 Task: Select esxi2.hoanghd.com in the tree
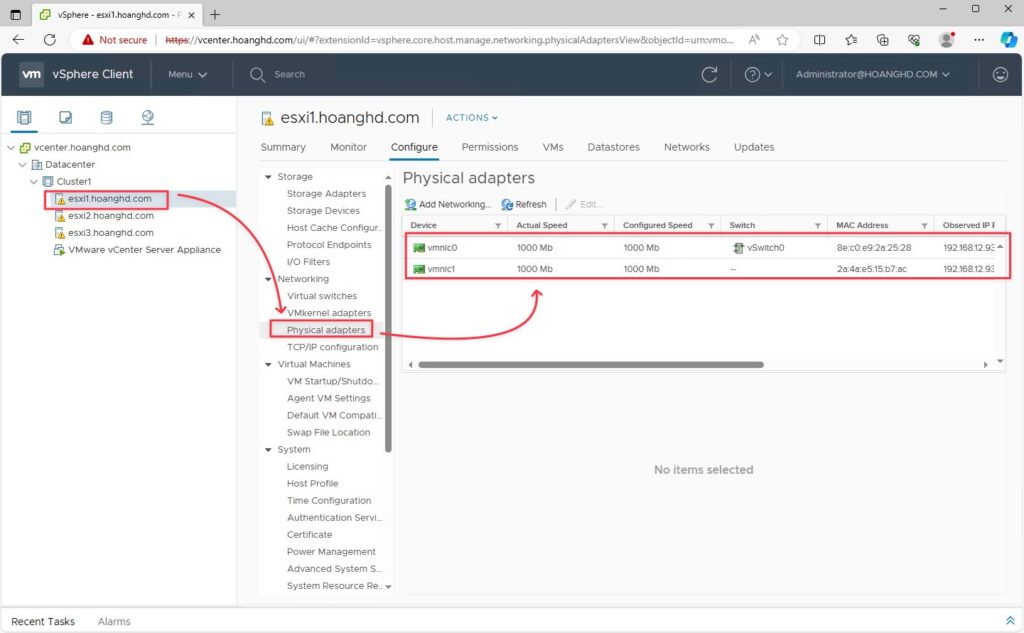click(x=111, y=216)
